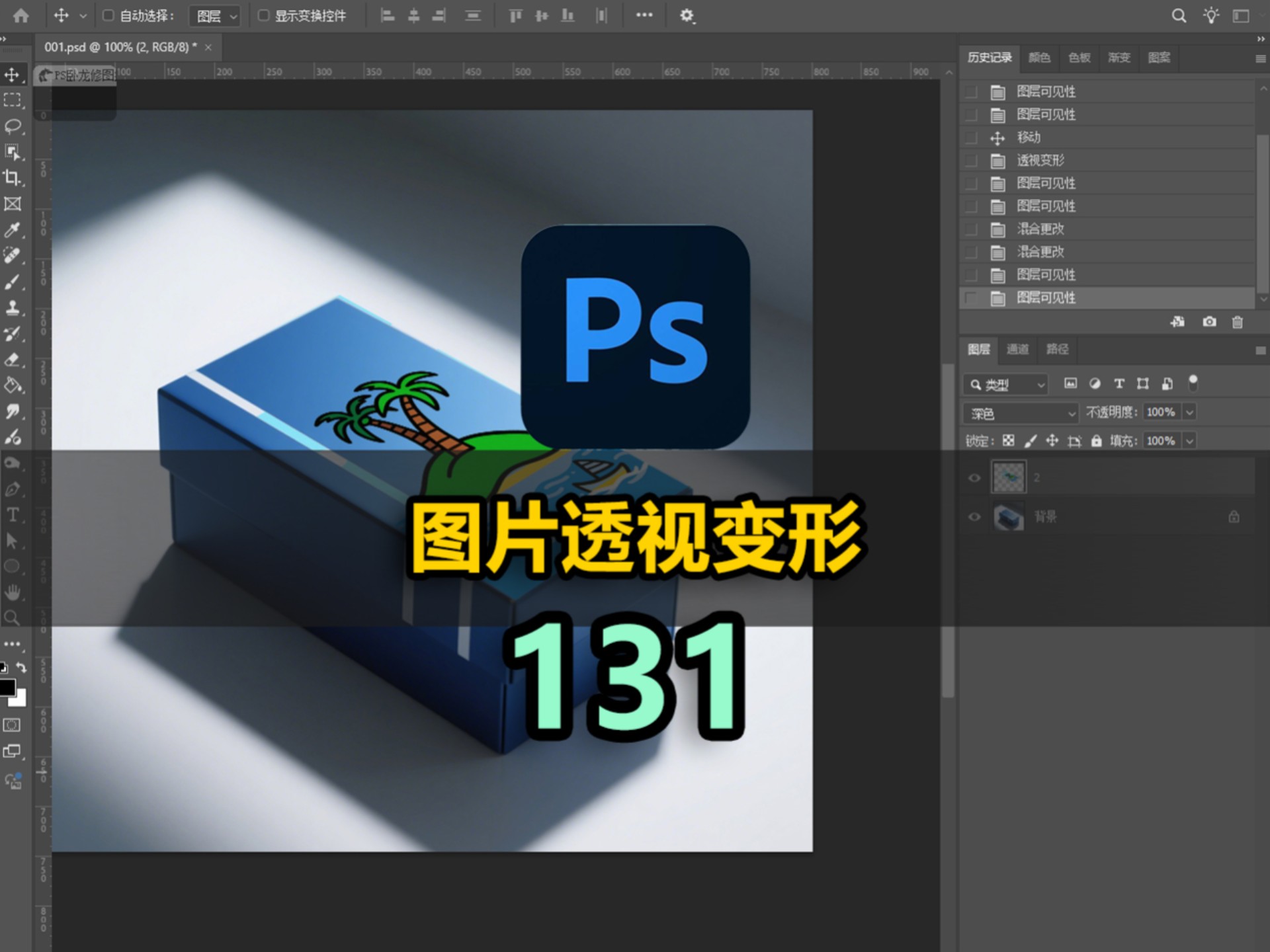Select the Spot Healing Brush tool
Screen dimensions: 1270x952
(13, 256)
